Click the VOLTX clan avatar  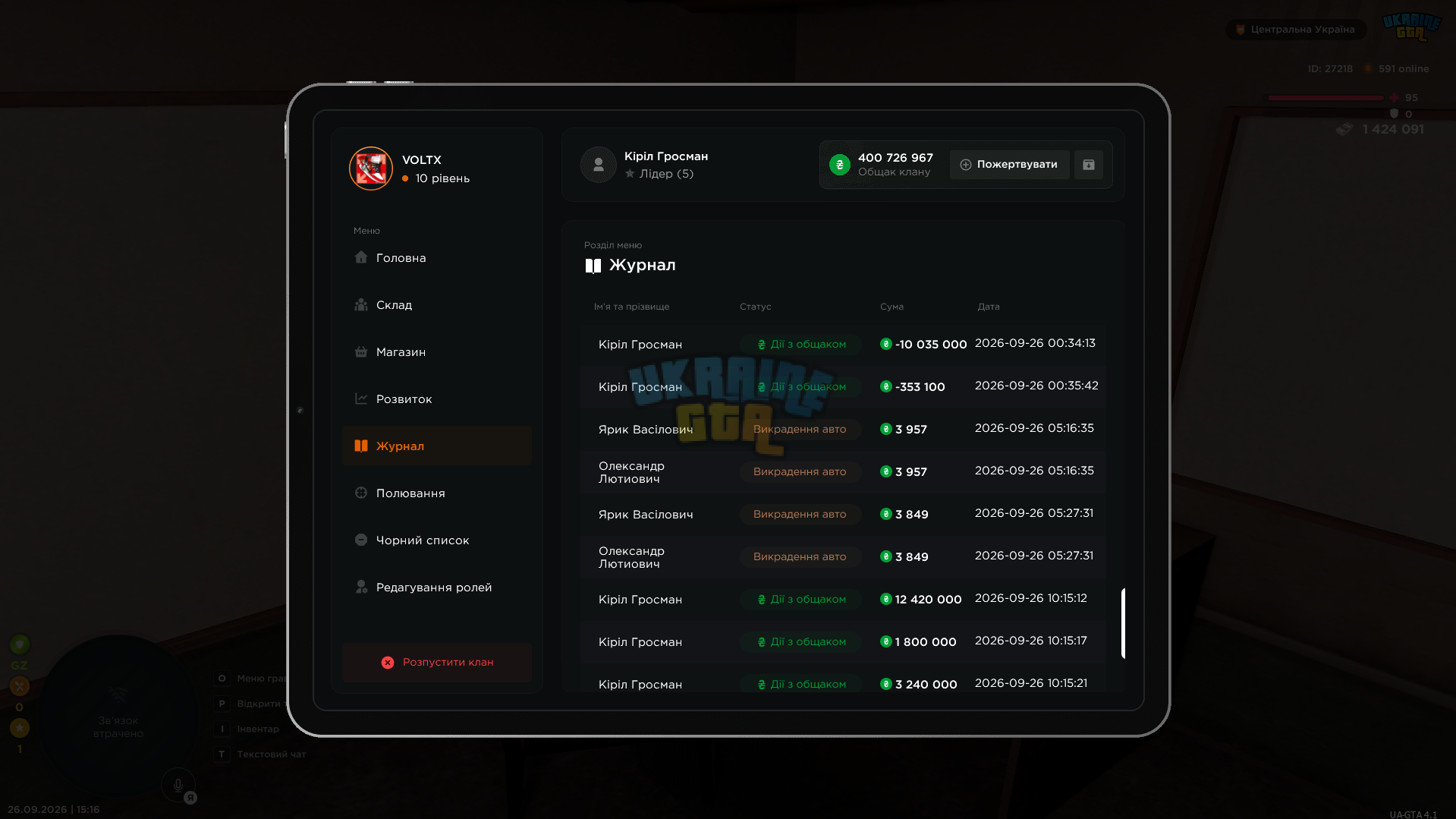click(x=371, y=169)
